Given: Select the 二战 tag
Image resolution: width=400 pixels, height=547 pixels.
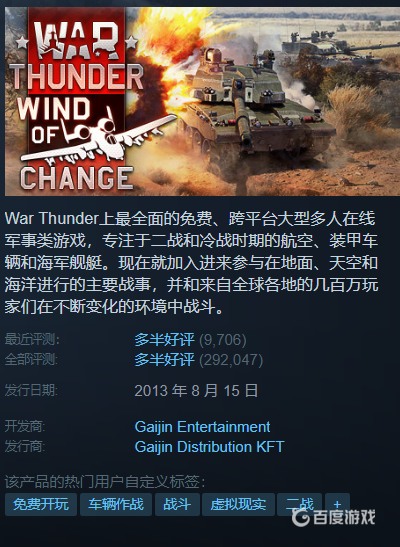Looking at the screenshot, I should coord(299,504).
